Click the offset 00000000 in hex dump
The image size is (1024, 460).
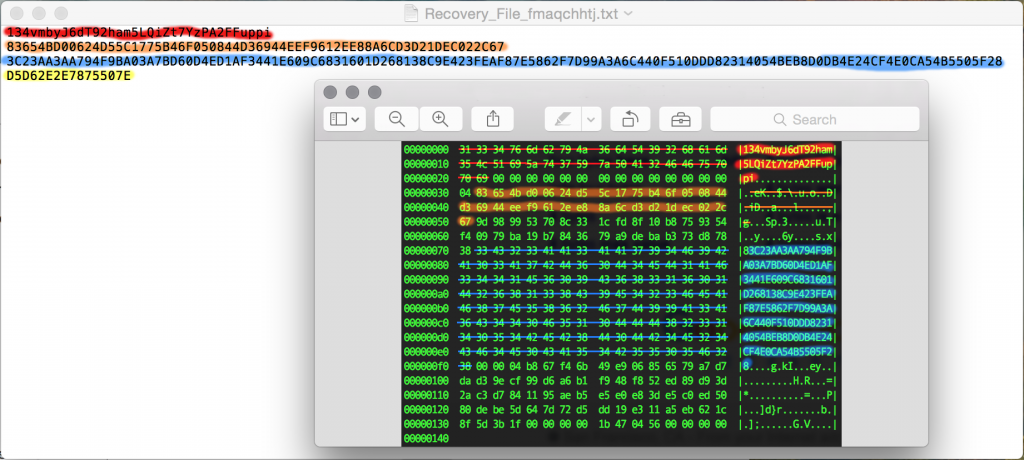426,149
